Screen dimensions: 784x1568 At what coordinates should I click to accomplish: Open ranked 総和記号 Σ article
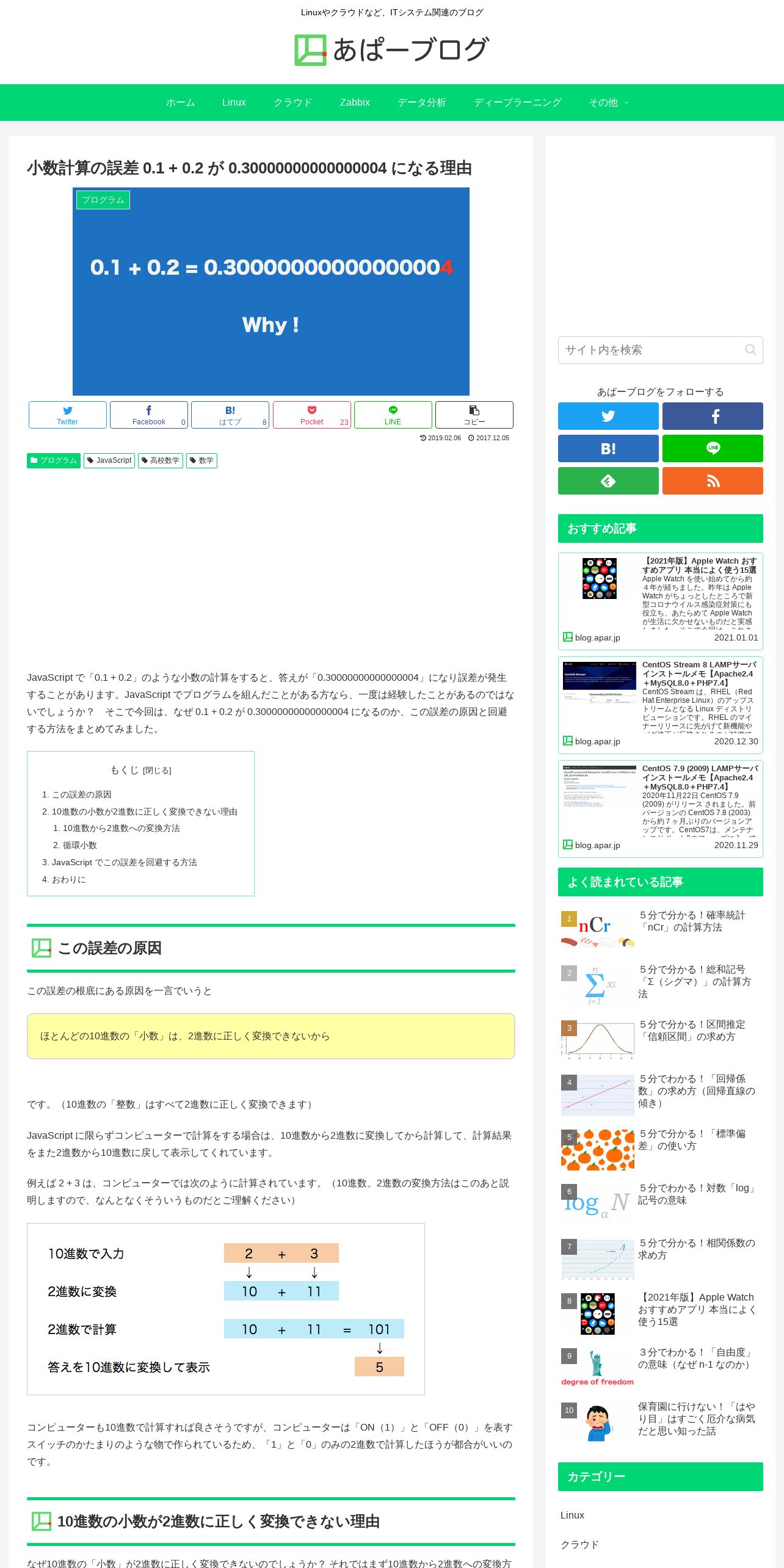[660, 984]
